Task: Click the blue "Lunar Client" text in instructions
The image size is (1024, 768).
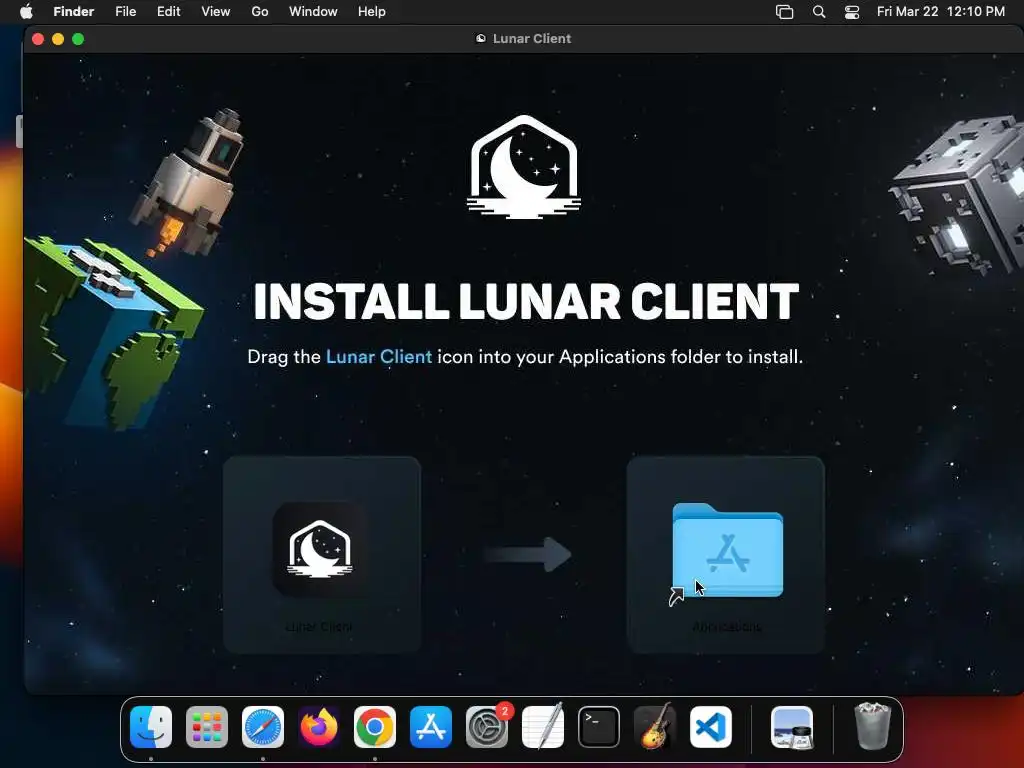Action: coord(379,357)
